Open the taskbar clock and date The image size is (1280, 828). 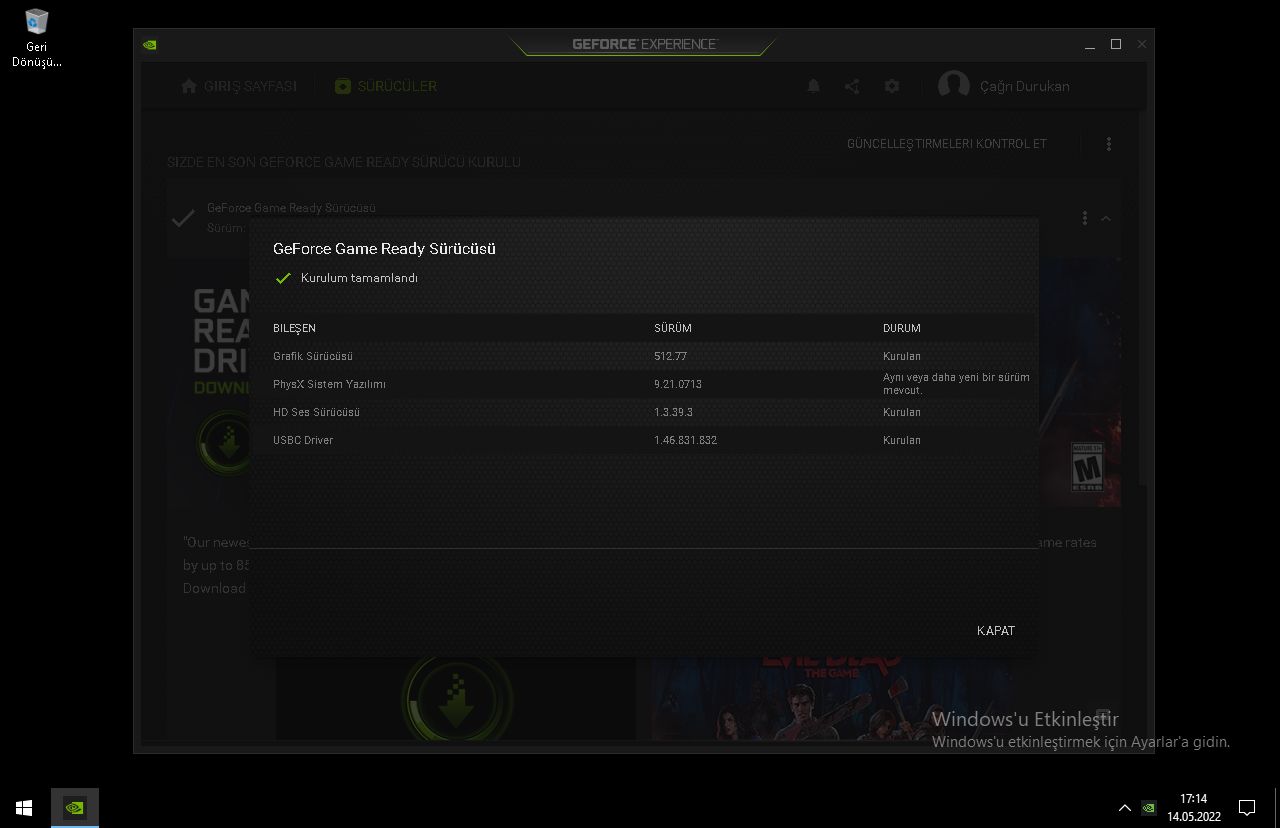1194,807
